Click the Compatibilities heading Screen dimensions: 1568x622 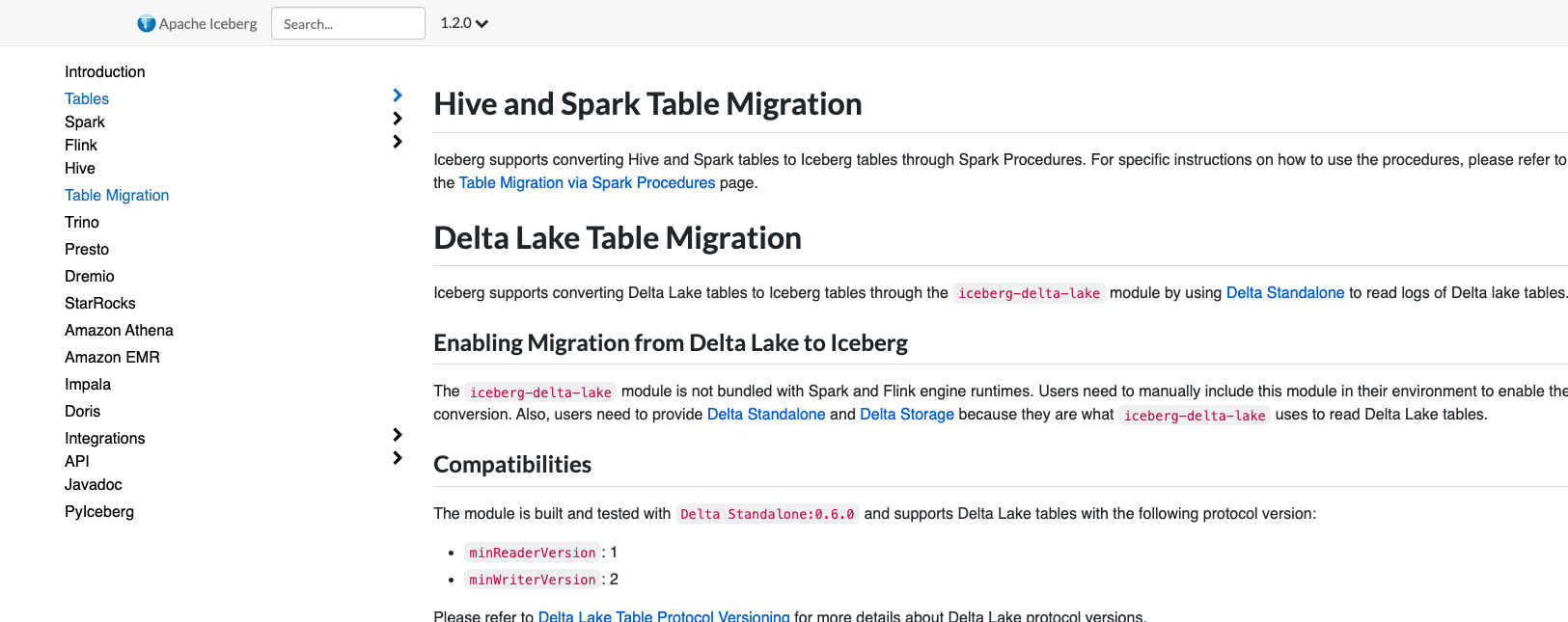[512, 464]
